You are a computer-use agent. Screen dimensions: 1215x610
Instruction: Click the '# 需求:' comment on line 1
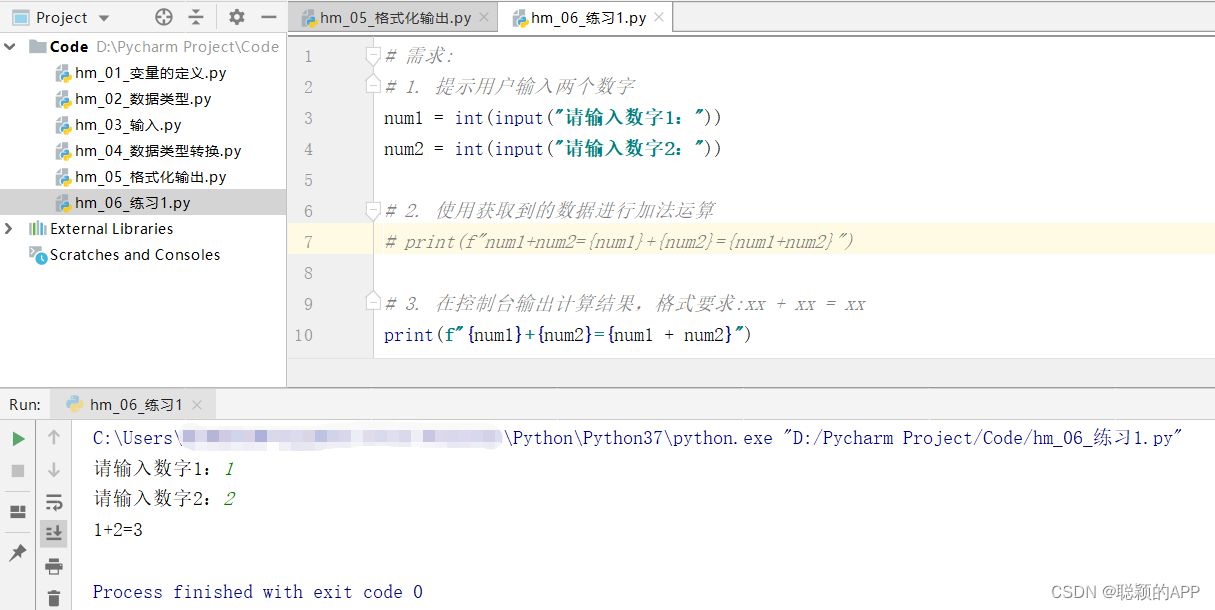point(419,56)
